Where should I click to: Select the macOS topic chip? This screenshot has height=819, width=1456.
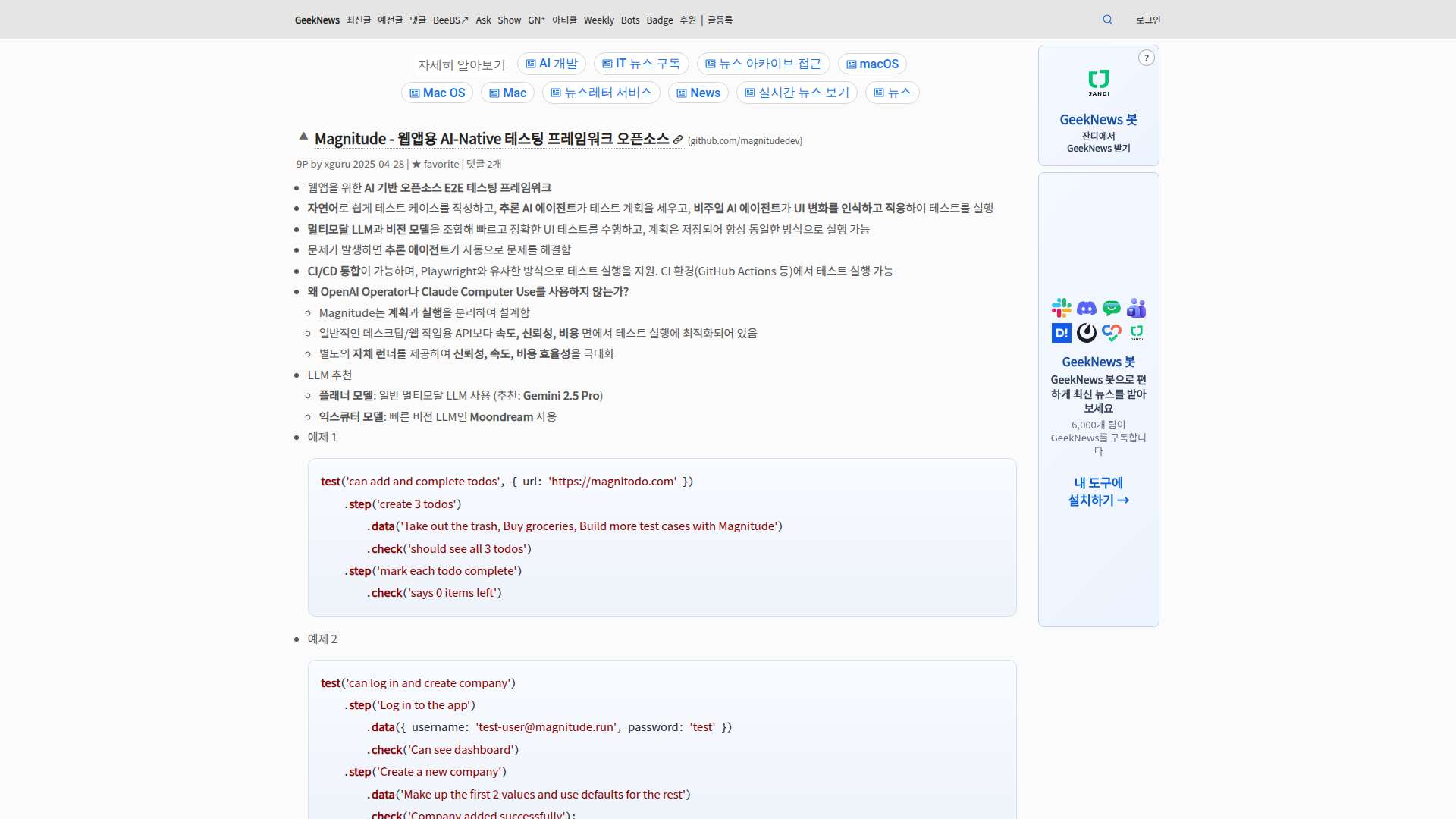click(872, 64)
